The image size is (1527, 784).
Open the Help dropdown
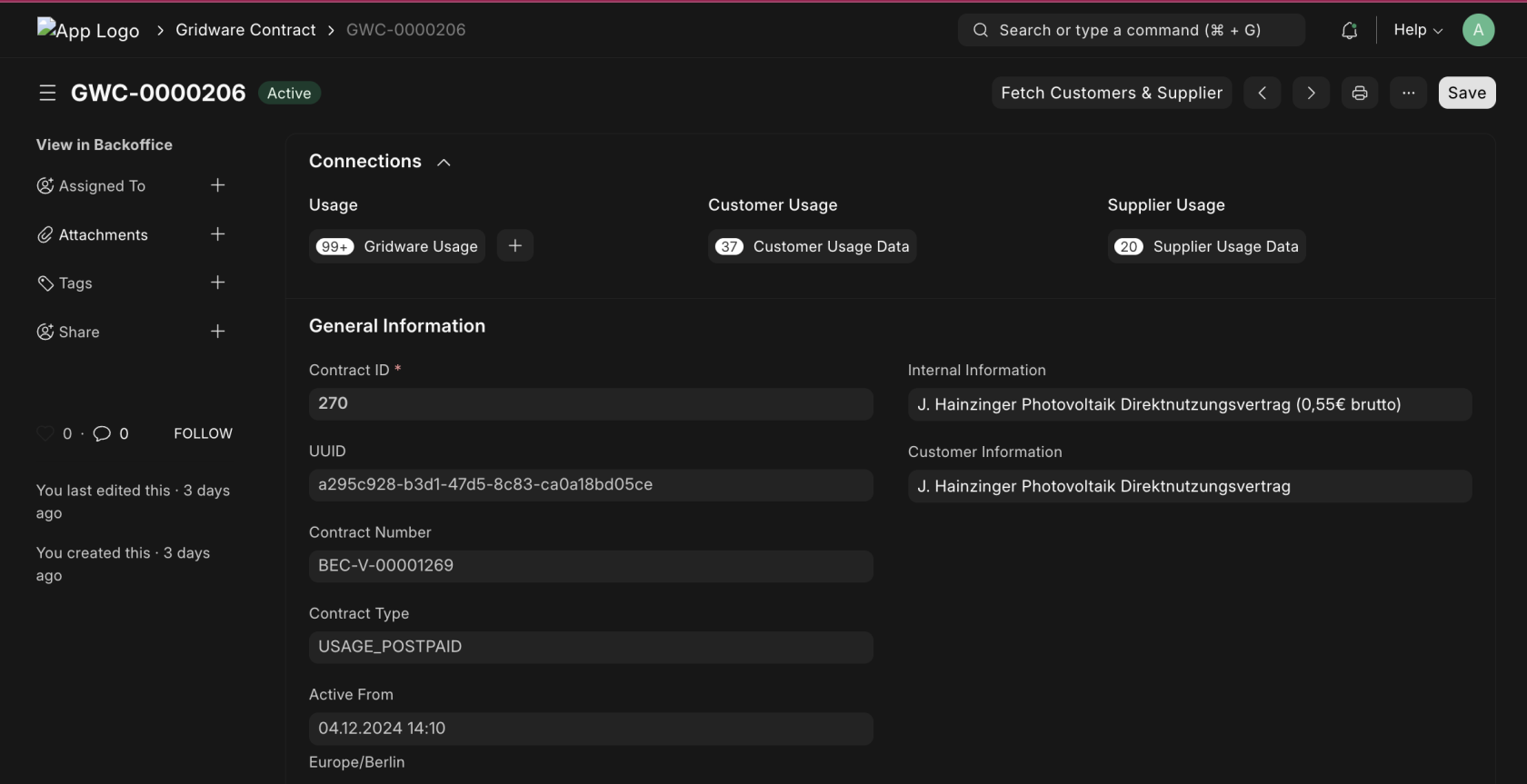click(1418, 30)
